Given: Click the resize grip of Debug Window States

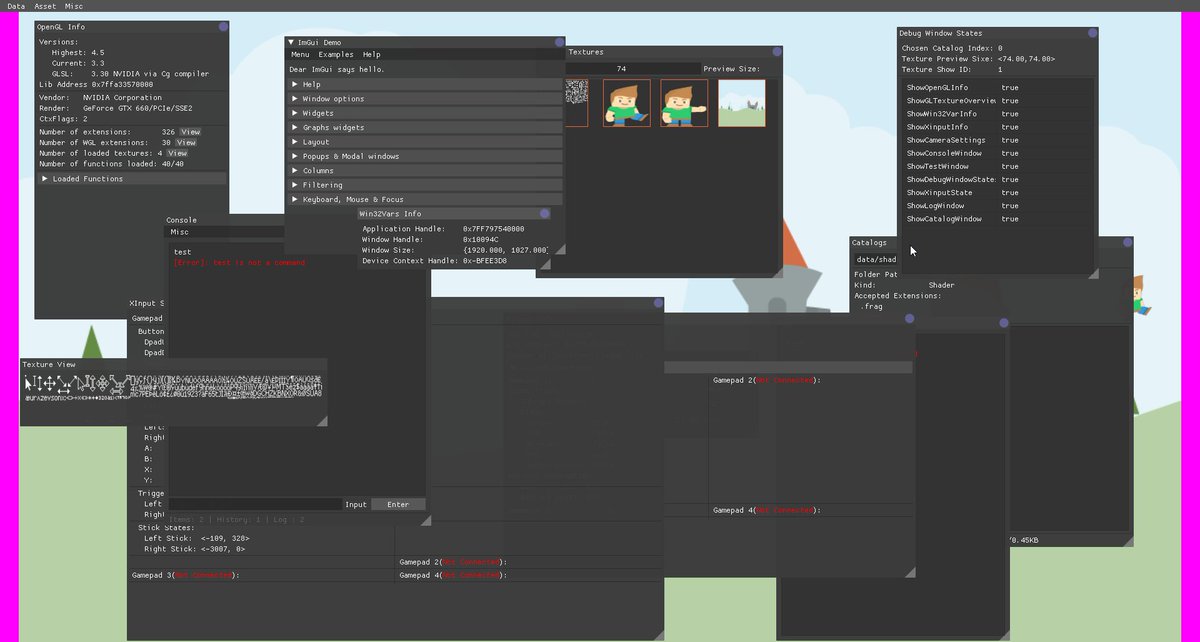Looking at the screenshot, I should coord(1093,273).
